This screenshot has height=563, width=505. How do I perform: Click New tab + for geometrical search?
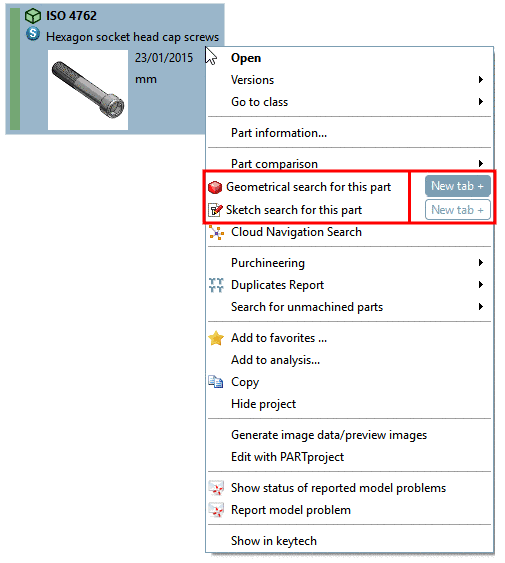pyautogui.click(x=458, y=186)
